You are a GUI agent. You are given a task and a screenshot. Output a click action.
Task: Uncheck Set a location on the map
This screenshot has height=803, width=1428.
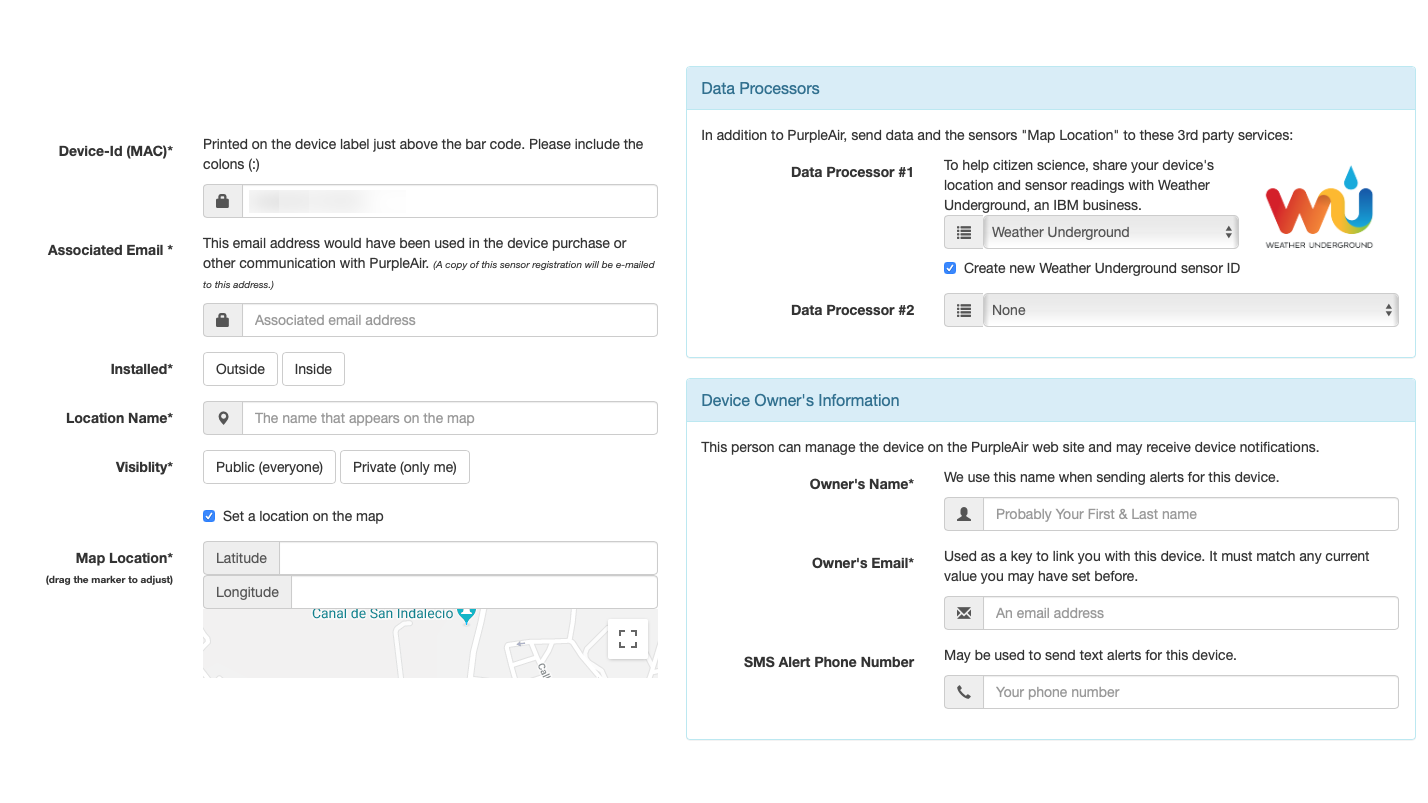point(209,516)
